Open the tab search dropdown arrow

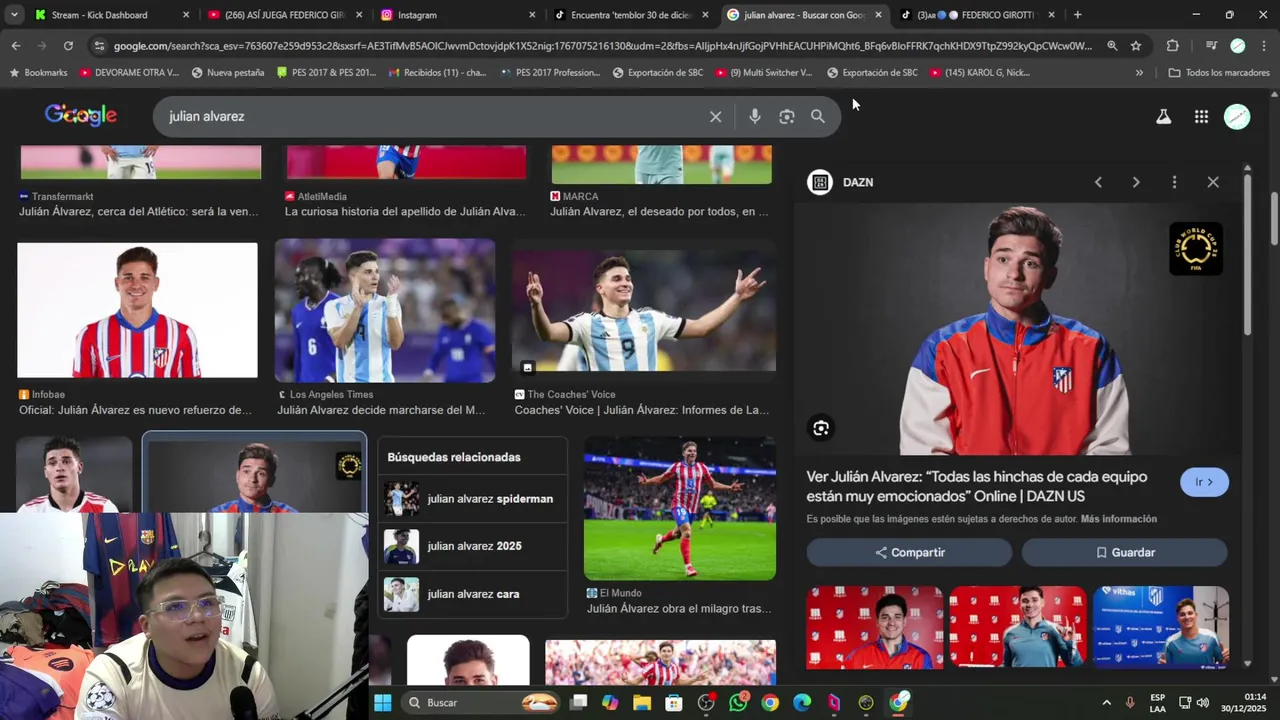14,15
